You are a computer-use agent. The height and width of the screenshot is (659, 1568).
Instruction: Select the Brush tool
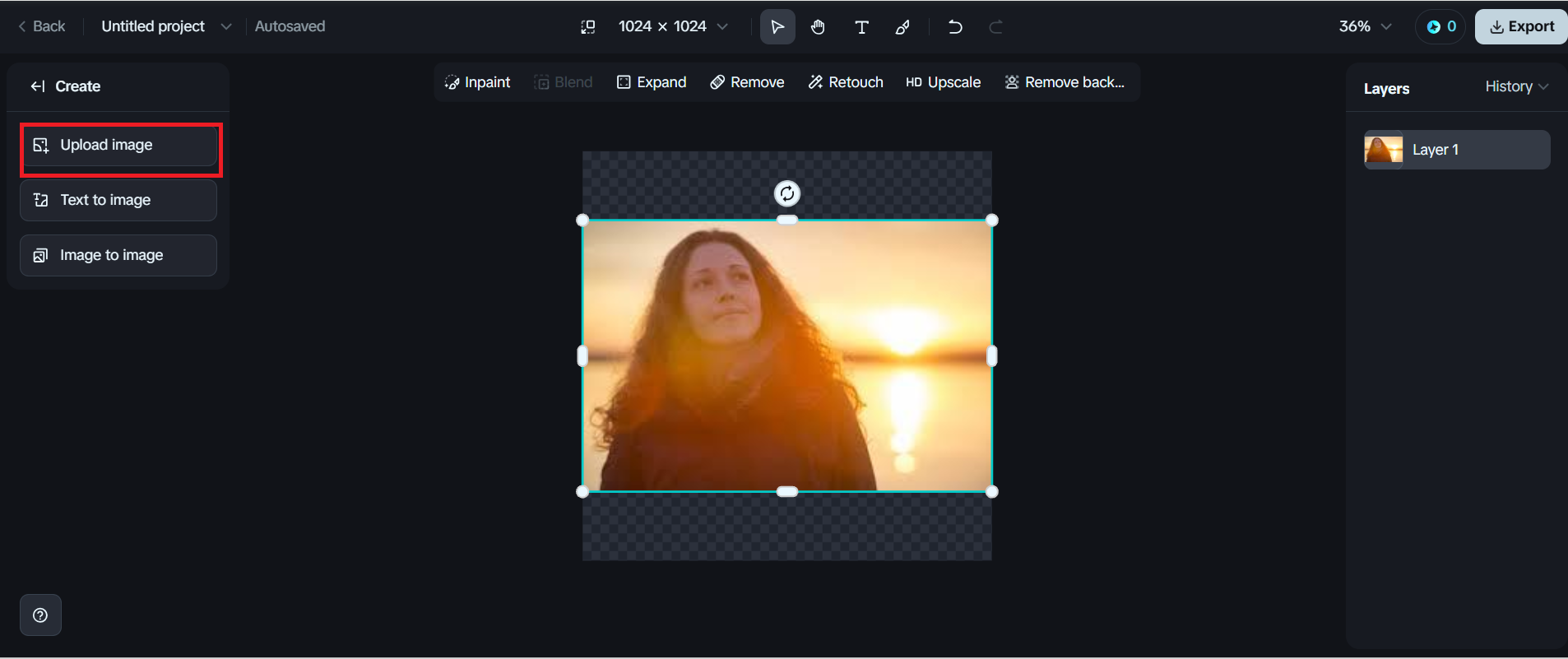tap(902, 27)
